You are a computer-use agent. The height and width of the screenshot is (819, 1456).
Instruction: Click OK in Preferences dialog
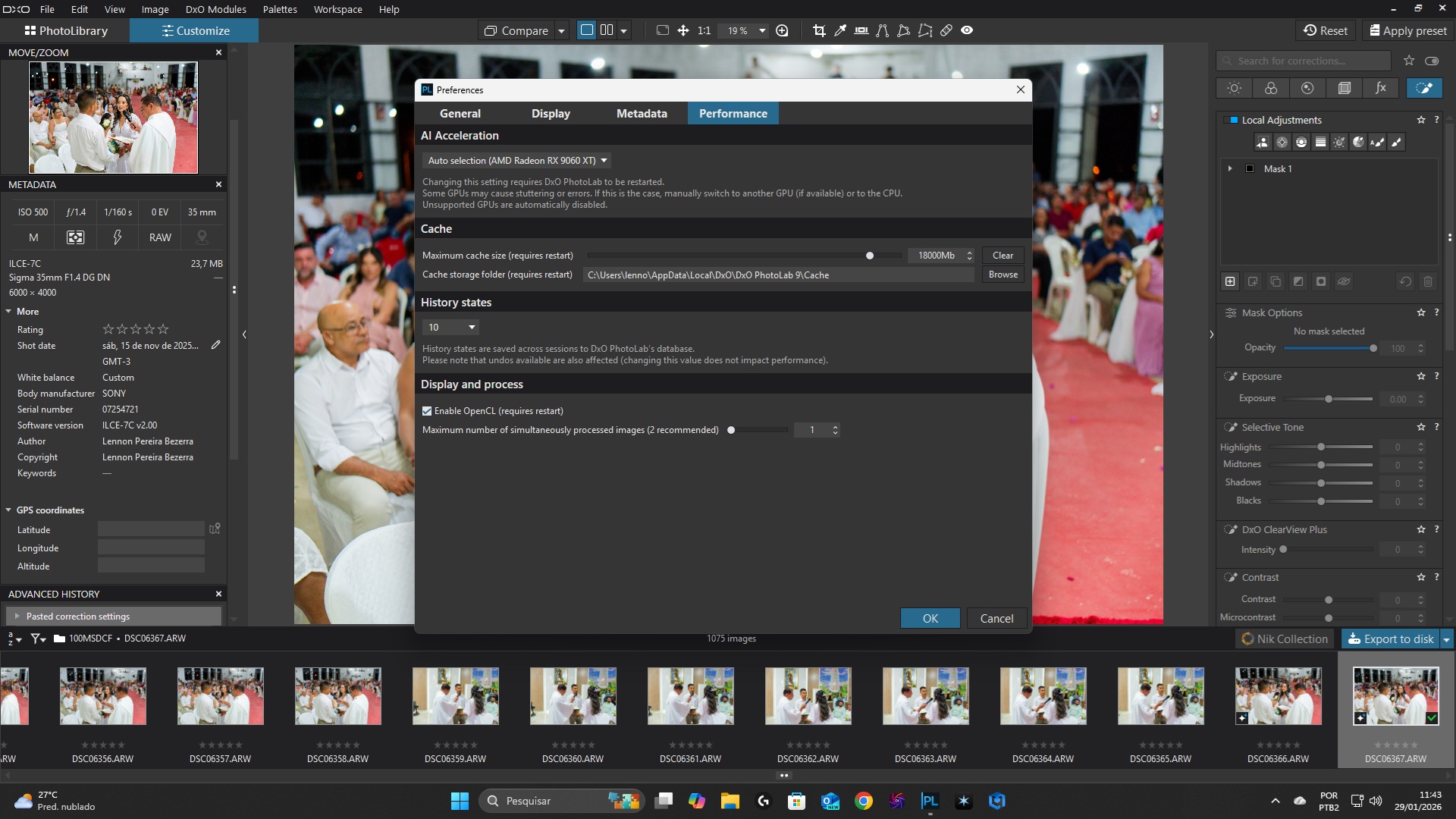pyautogui.click(x=930, y=618)
